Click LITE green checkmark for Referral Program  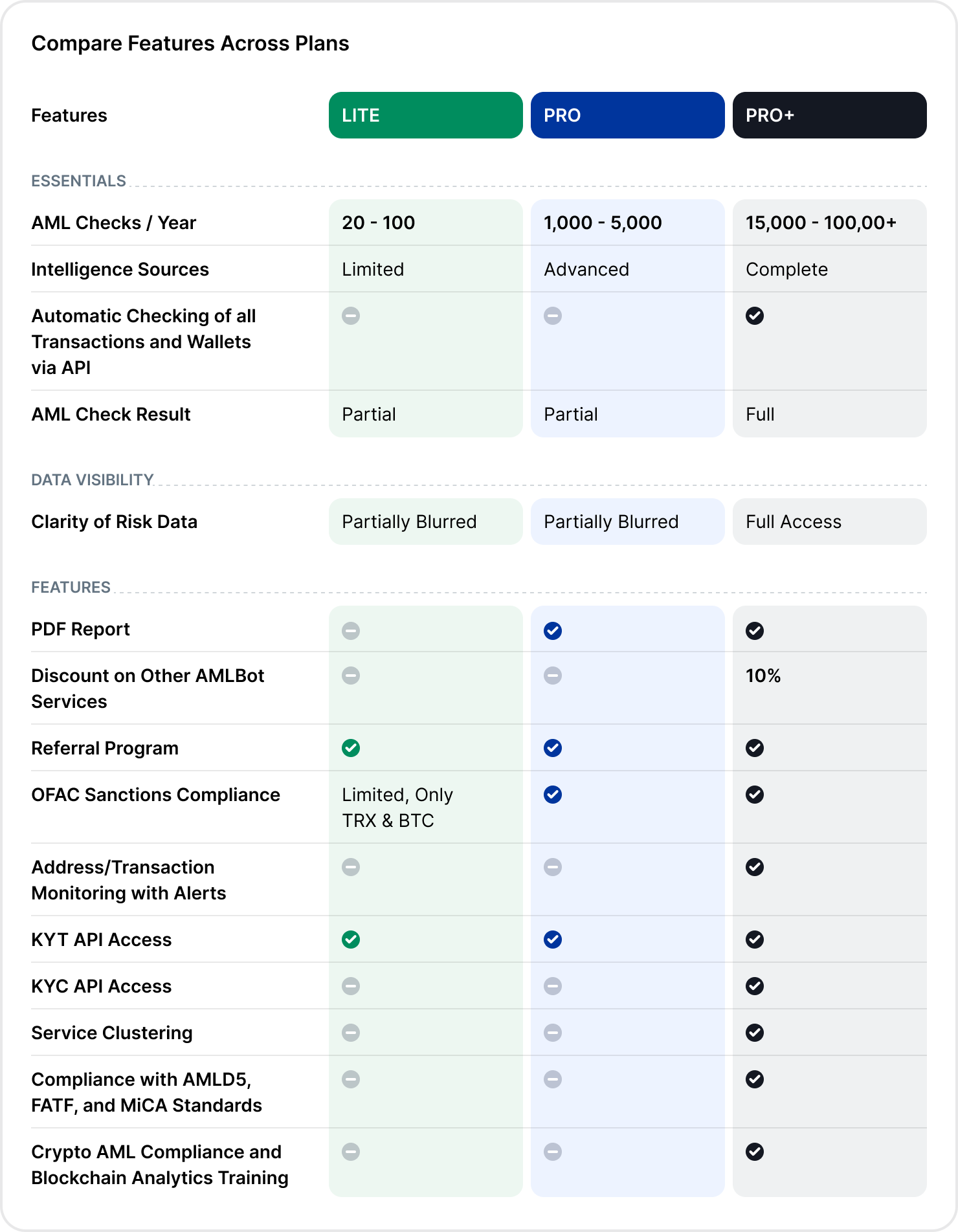click(351, 748)
